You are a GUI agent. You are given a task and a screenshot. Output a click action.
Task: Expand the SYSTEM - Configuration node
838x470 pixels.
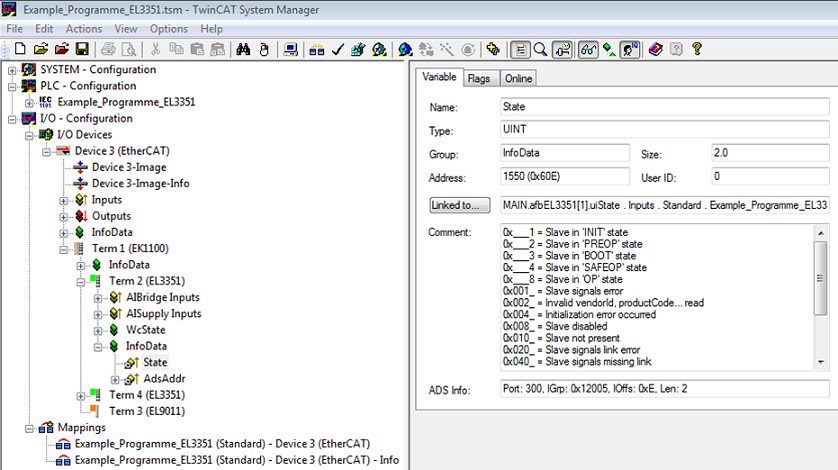[x=12, y=70]
